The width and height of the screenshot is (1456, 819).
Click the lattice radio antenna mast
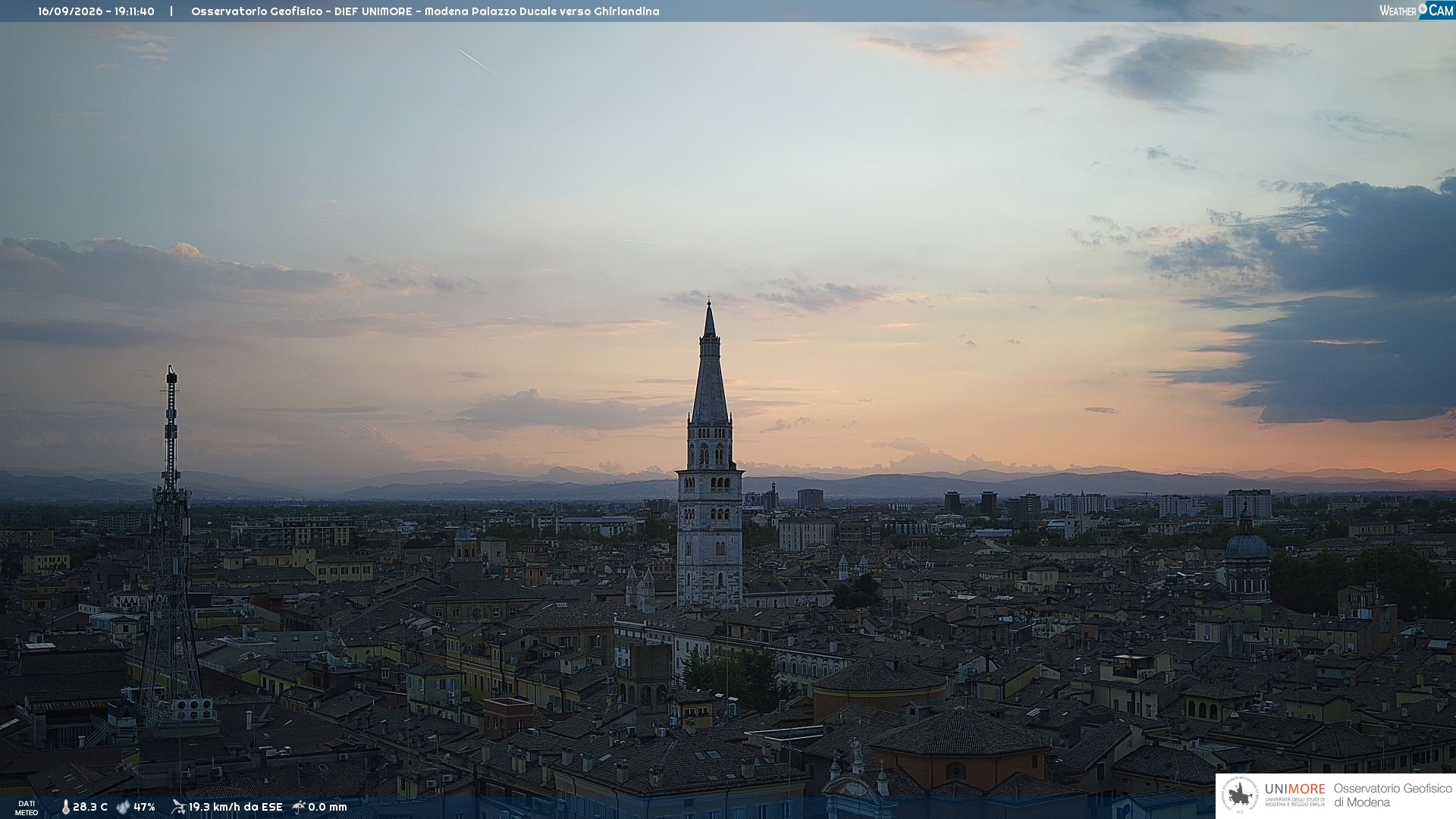[x=171, y=546]
